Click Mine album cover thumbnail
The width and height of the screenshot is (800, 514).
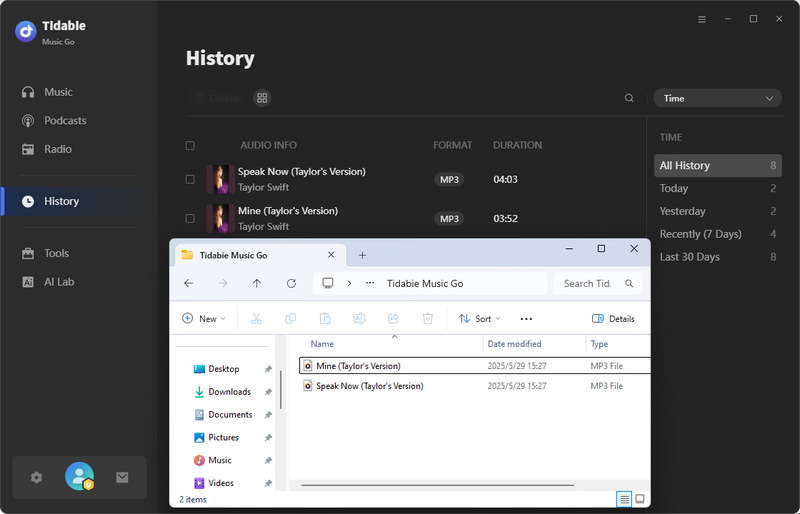click(x=220, y=219)
